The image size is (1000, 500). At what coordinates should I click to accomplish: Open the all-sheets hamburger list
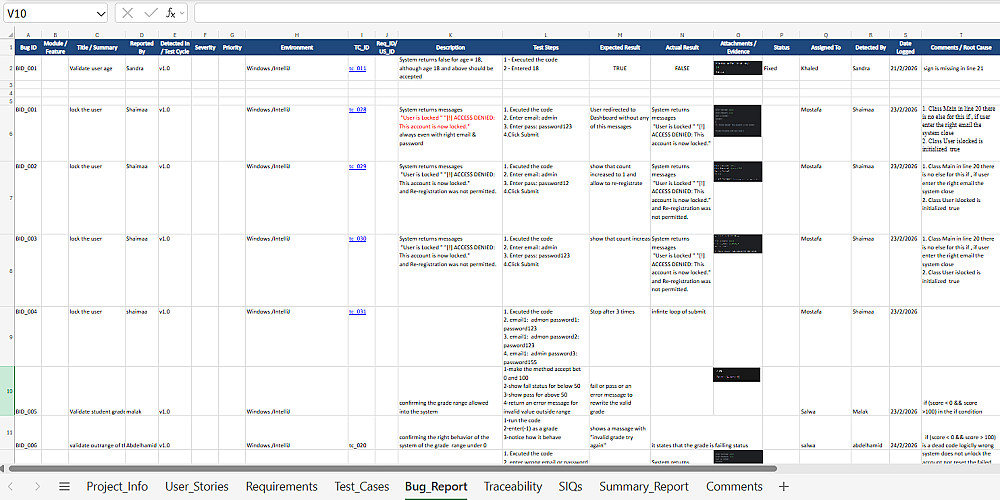[x=64, y=487]
